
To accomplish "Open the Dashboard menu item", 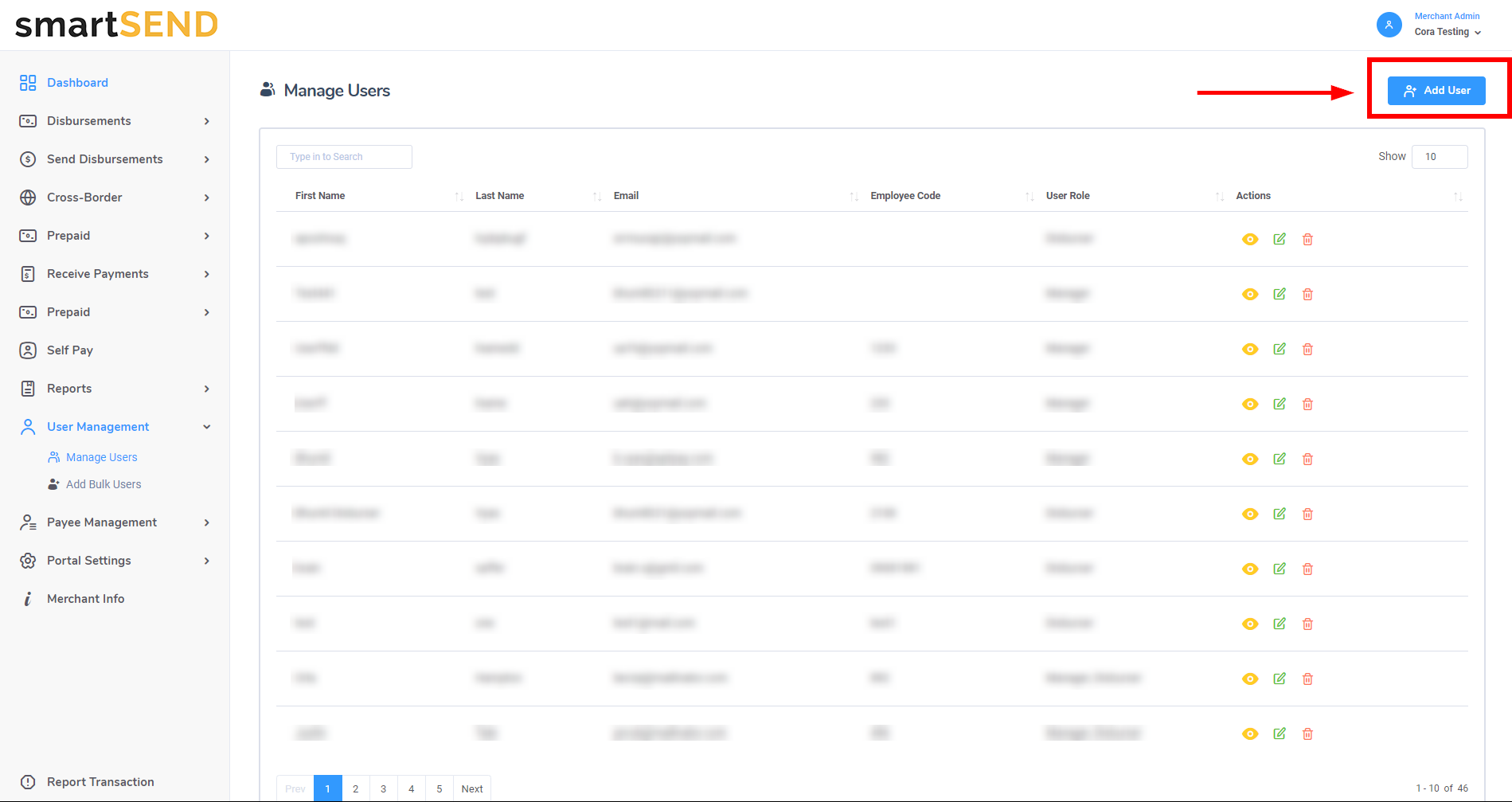I will [x=77, y=83].
